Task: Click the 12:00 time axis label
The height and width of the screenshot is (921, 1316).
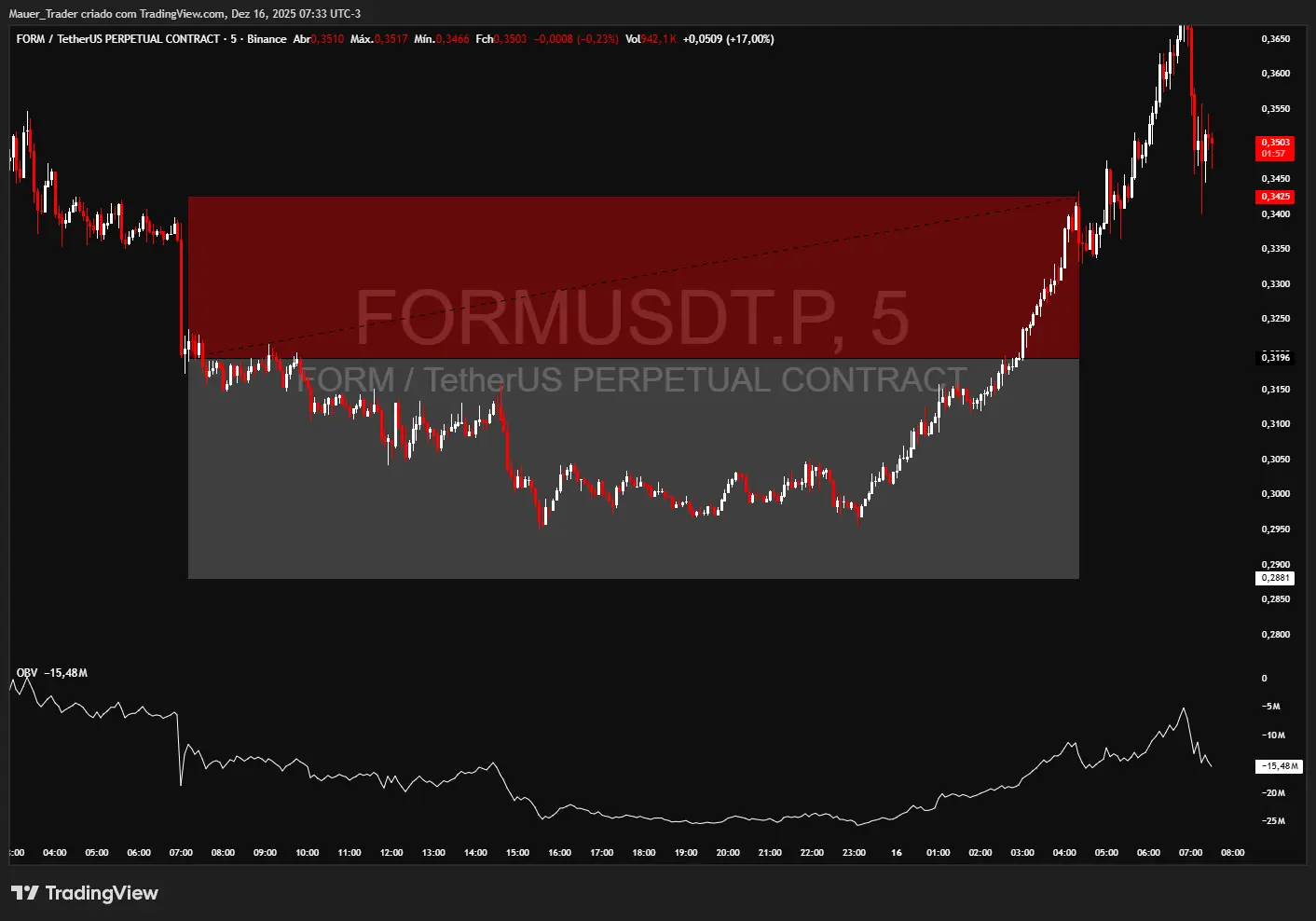Action: [x=391, y=853]
